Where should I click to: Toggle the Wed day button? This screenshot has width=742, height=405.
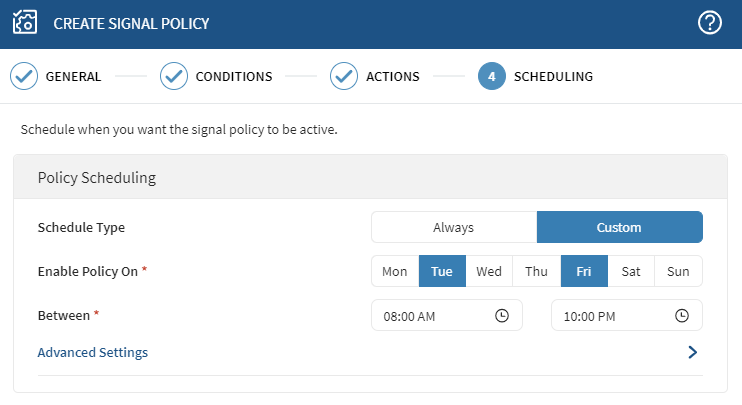click(489, 271)
